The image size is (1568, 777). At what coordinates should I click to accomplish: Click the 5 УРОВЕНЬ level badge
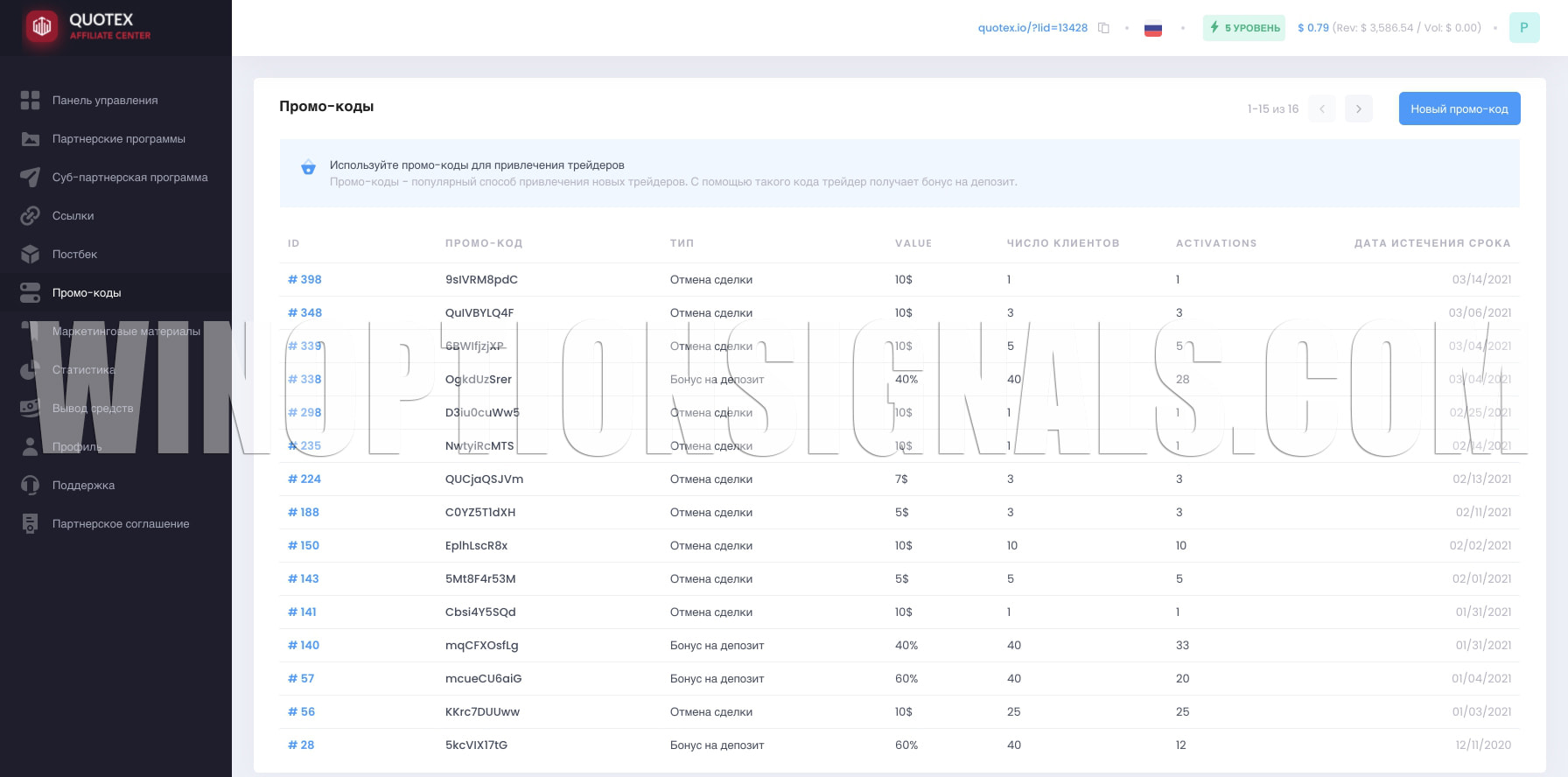pos(1243,28)
